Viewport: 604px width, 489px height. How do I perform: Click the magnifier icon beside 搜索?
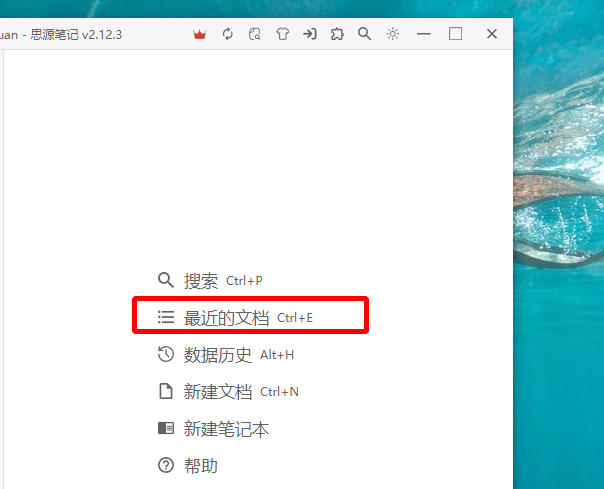(166, 280)
